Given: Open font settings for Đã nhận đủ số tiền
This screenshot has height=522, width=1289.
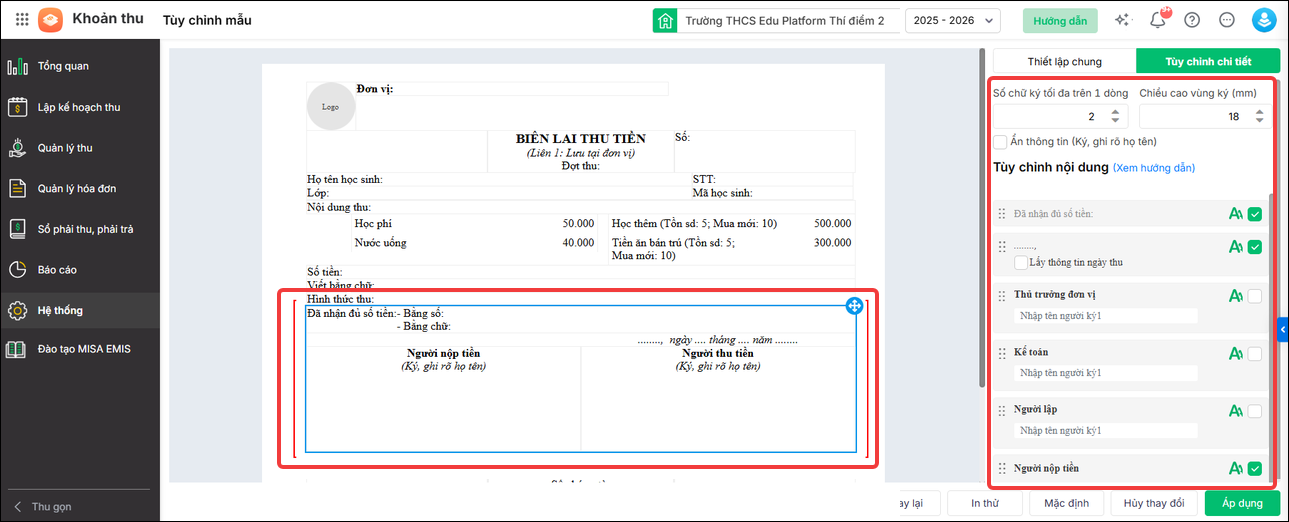Looking at the screenshot, I should (x=1236, y=214).
